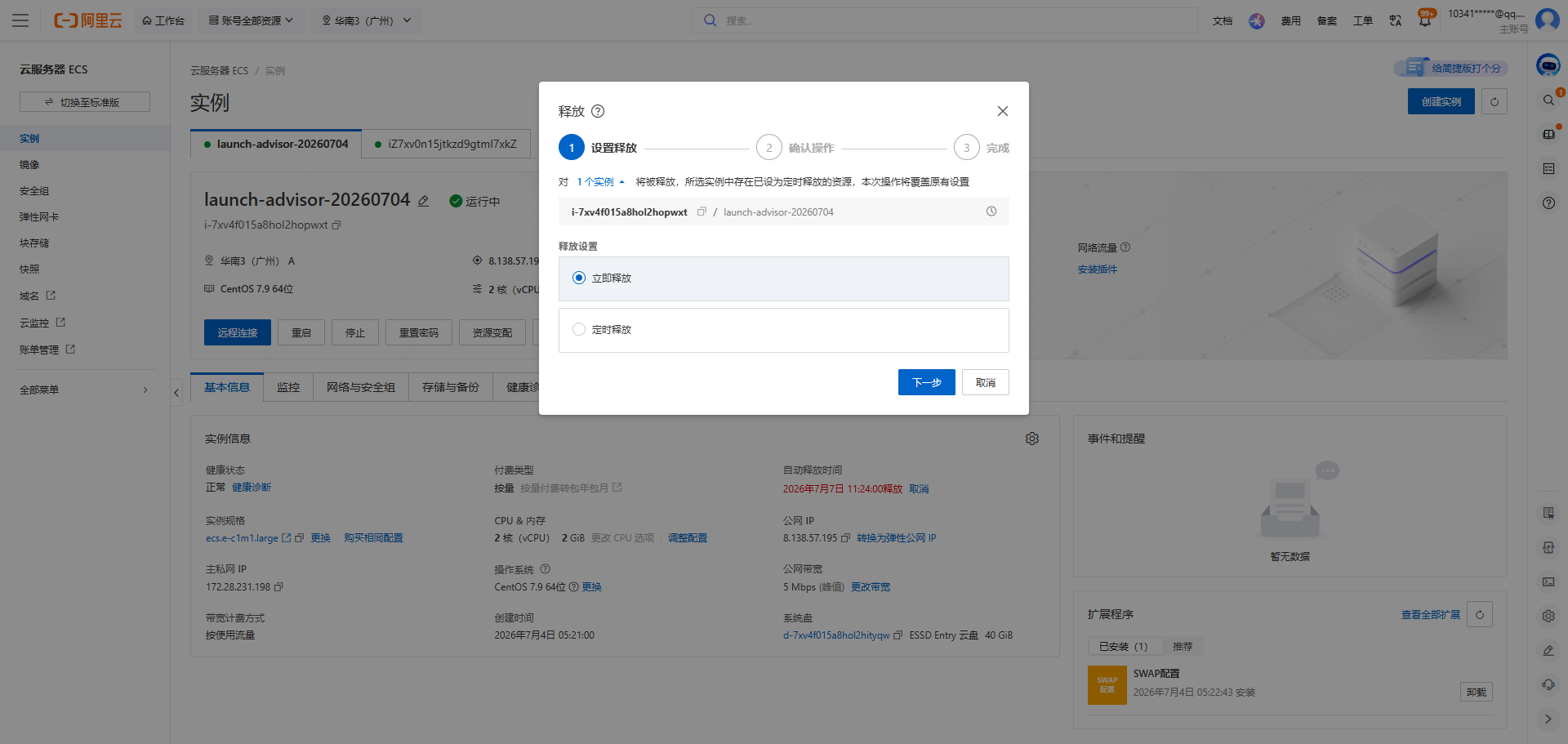The width and height of the screenshot is (1568, 744).
Task: Focus the top search field
Action: click(945, 20)
